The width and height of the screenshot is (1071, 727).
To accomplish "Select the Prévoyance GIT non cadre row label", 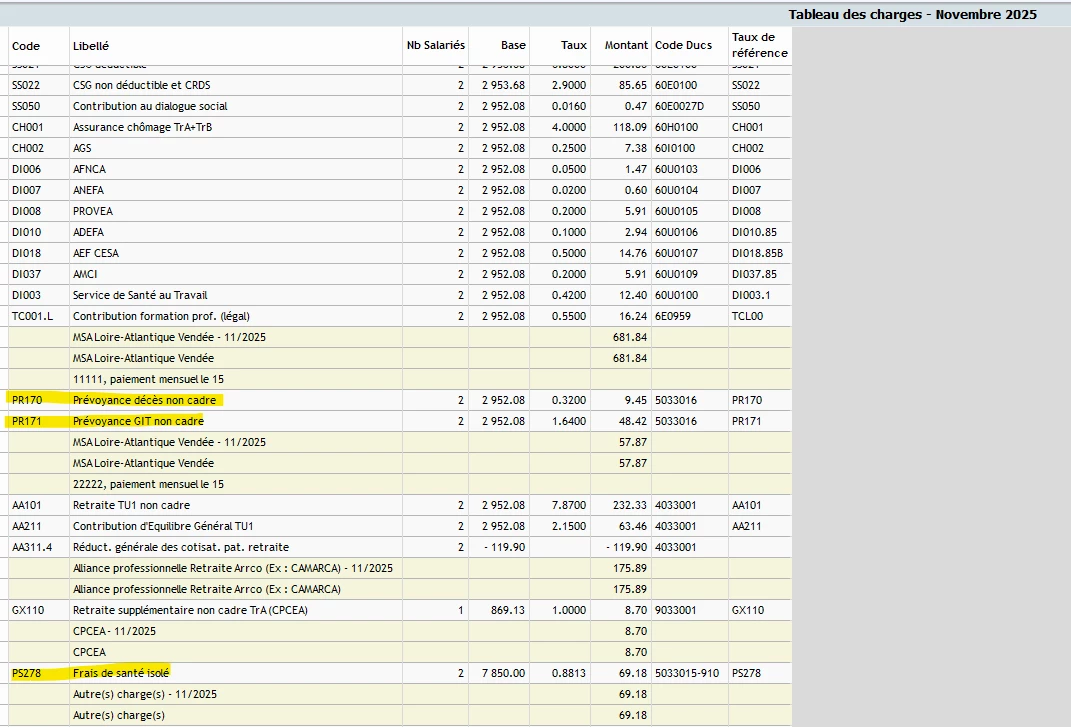I will point(138,421).
